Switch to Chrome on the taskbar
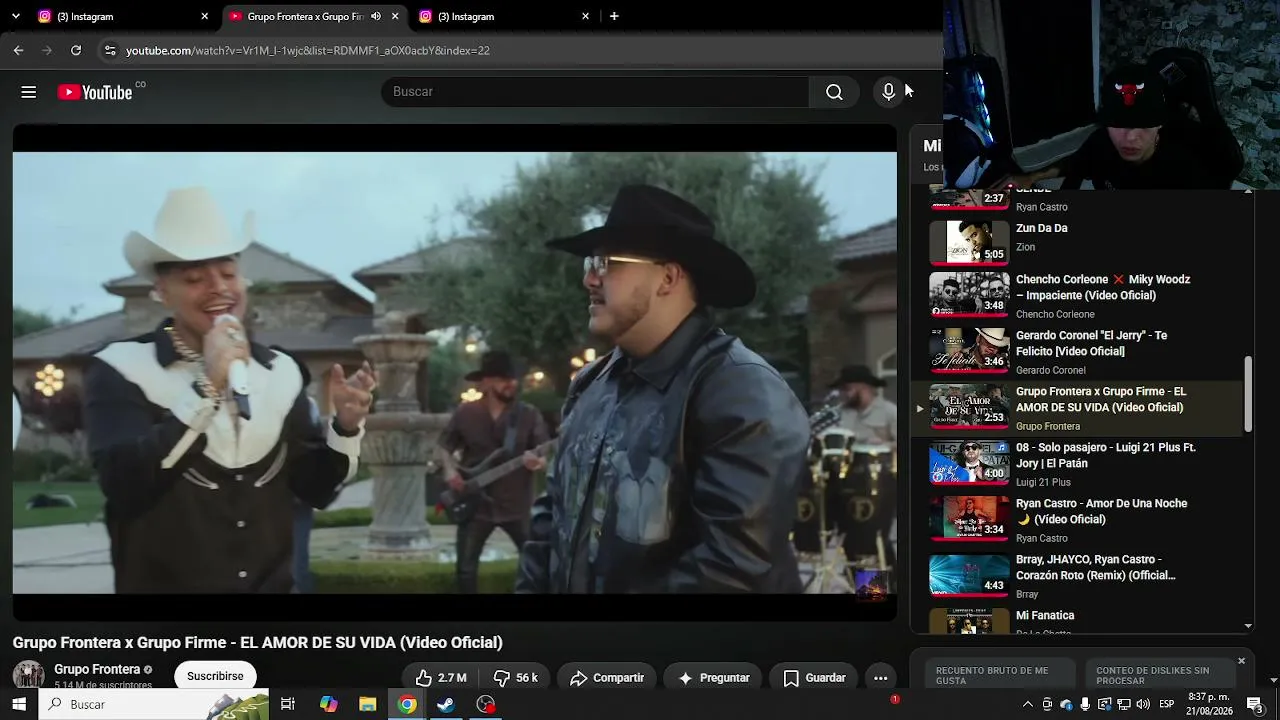 (407, 704)
